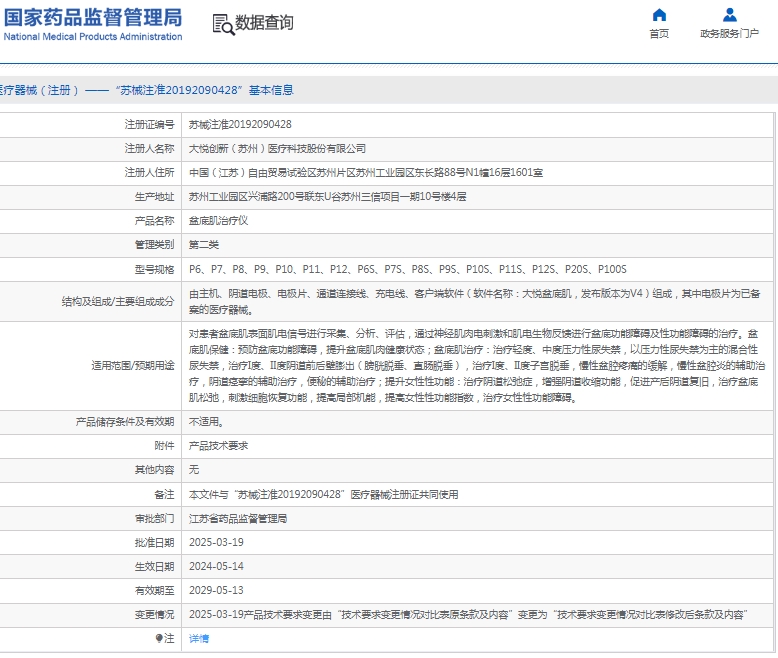Click the registrant name 大悦创新（苏州）医疗科技股份有限公司

[277, 148]
